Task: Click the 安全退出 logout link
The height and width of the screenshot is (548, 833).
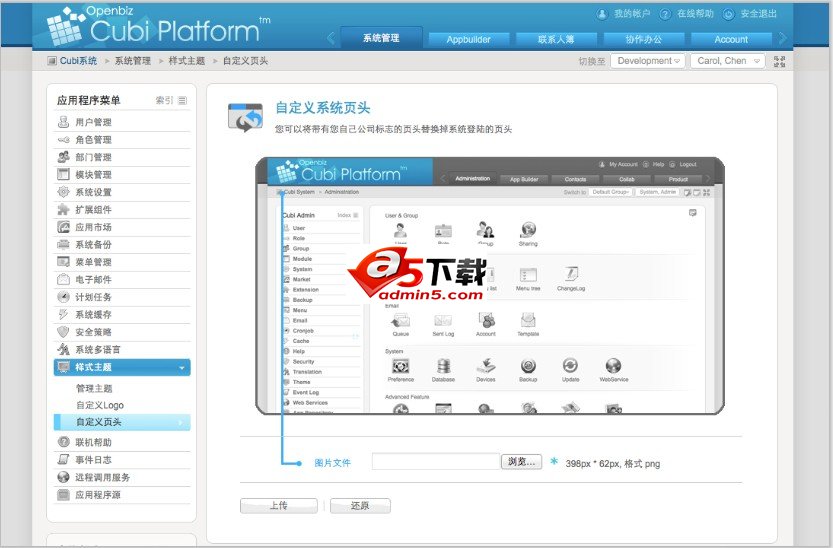Action: pos(759,14)
